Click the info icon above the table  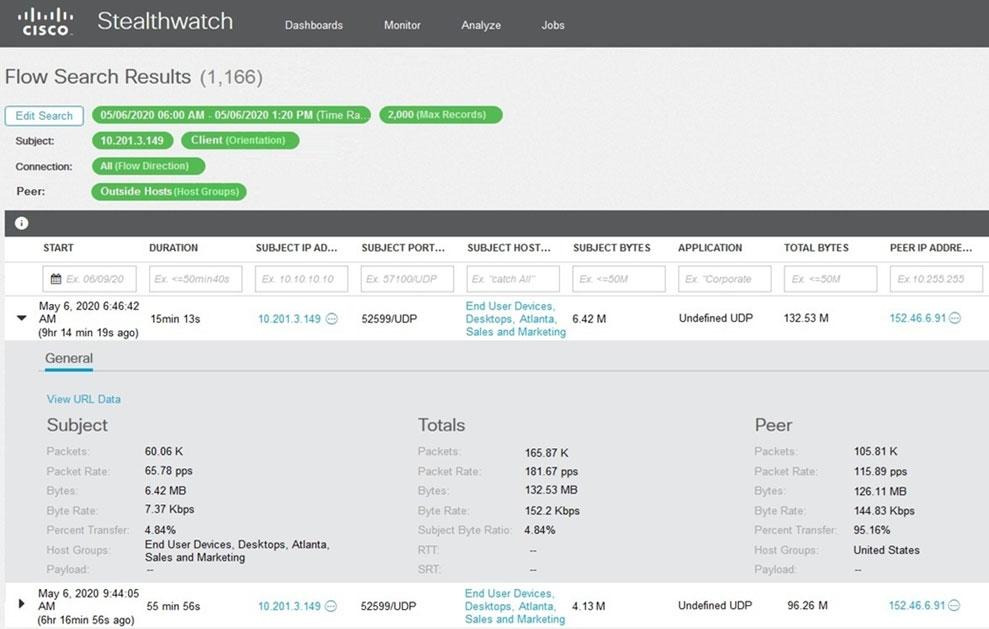click(x=21, y=224)
